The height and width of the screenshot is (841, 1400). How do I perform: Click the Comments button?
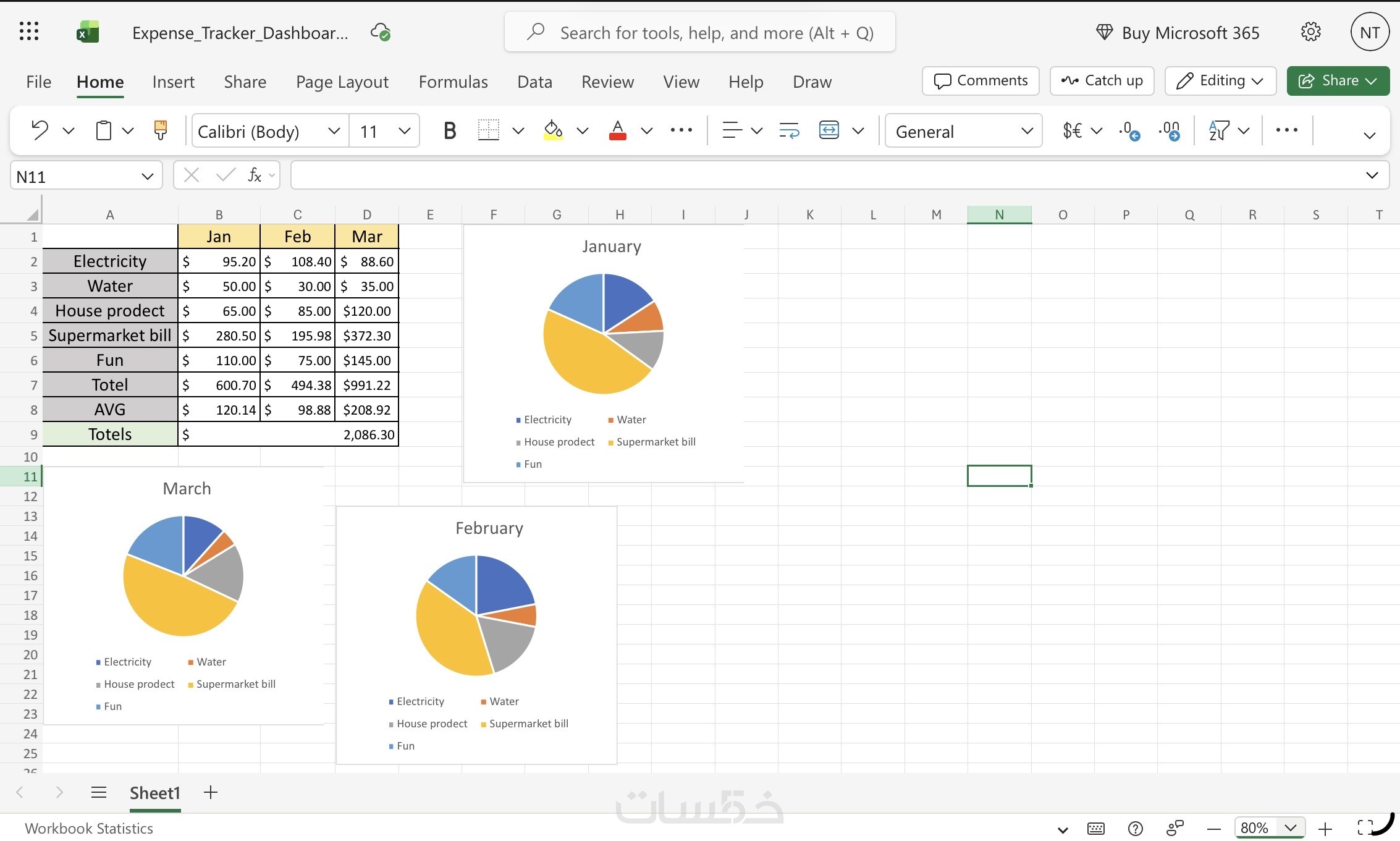(x=980, y=81)
